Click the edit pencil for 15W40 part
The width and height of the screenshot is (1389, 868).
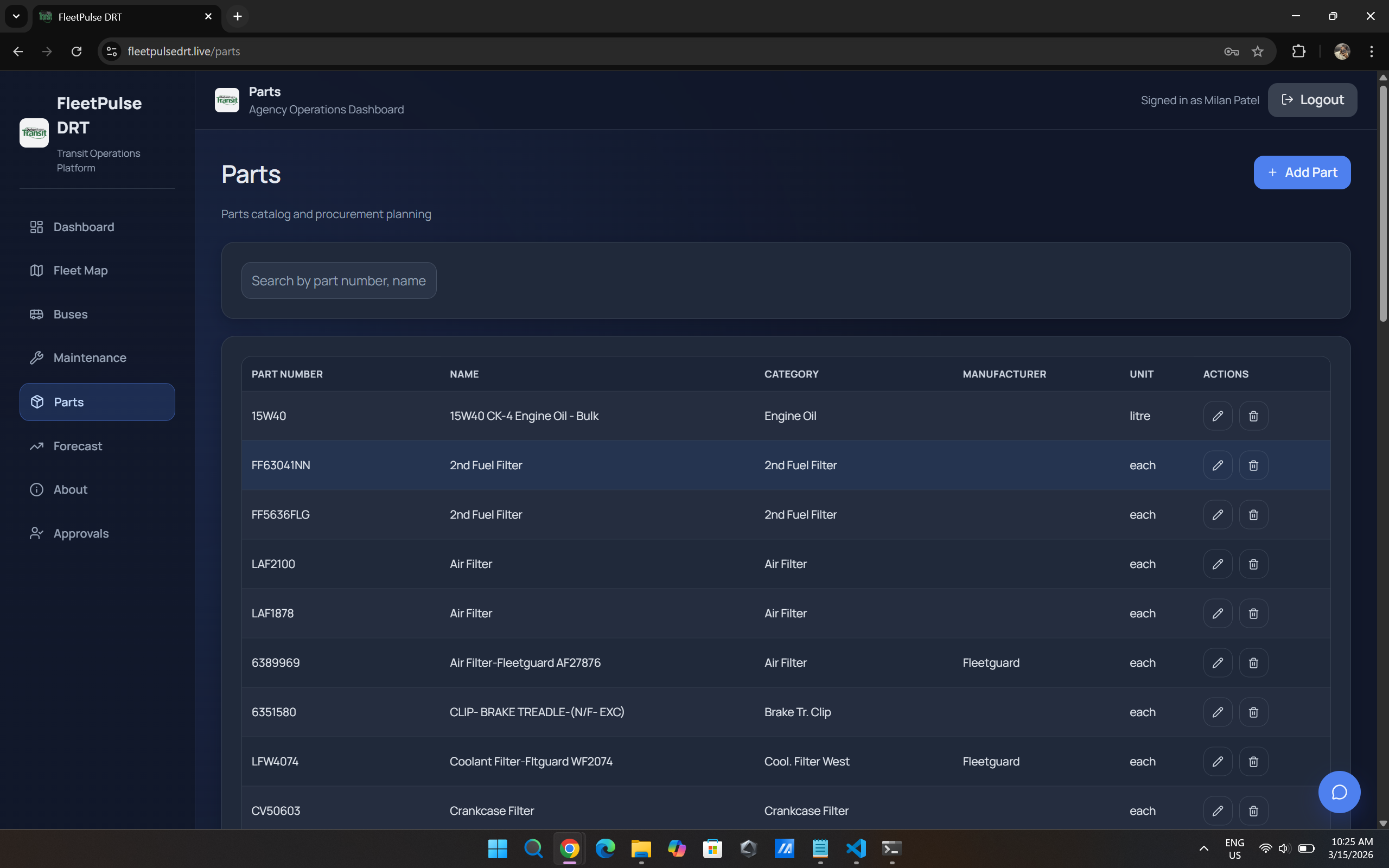pos(1218,416)
